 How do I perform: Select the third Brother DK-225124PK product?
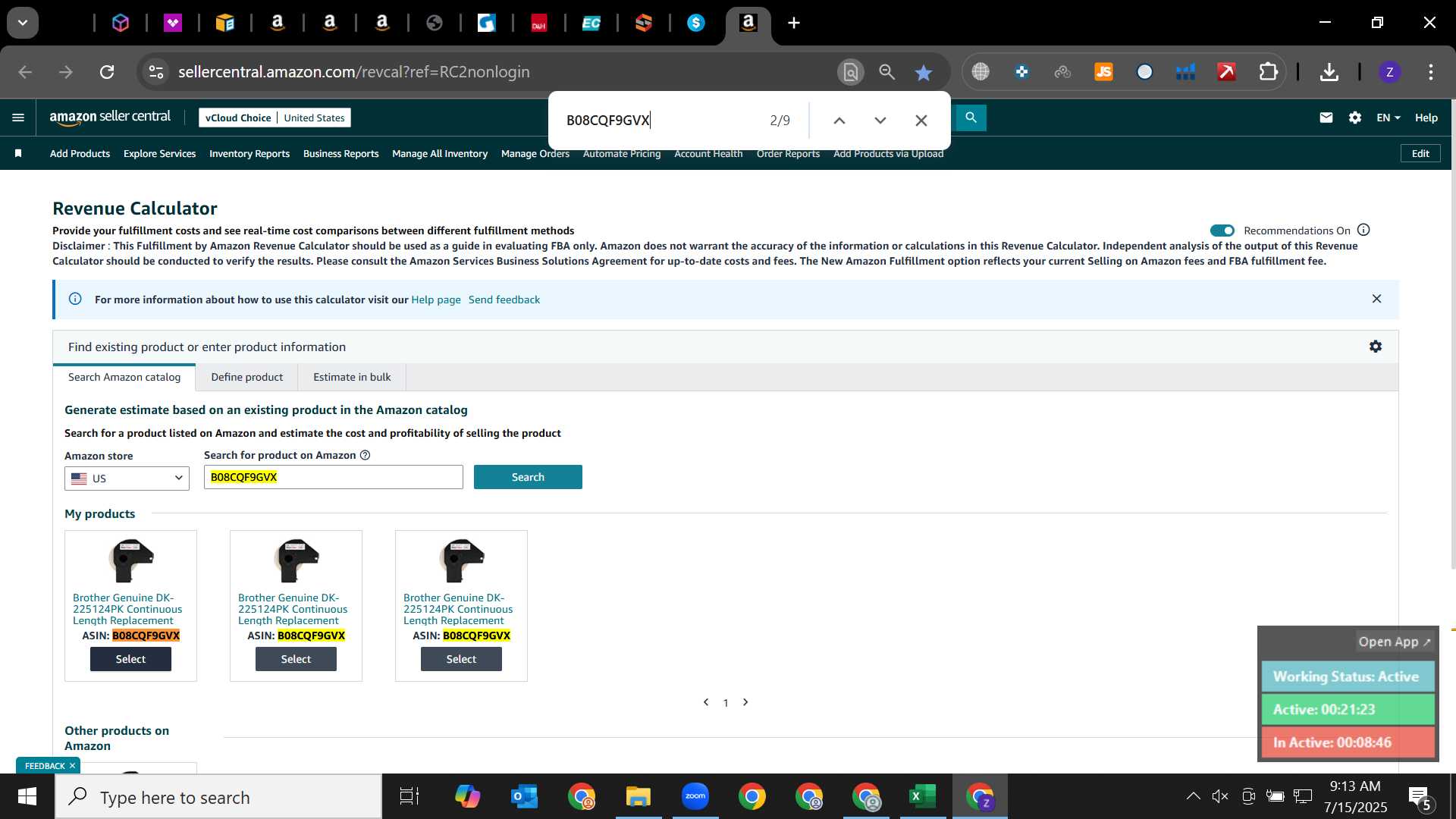pos(461,659)
